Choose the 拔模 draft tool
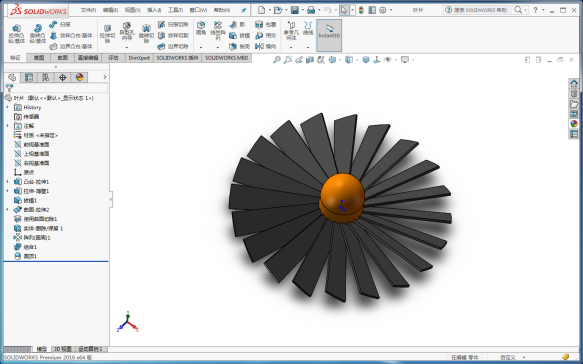Screen dimensions: 583x364 point(239,35)
